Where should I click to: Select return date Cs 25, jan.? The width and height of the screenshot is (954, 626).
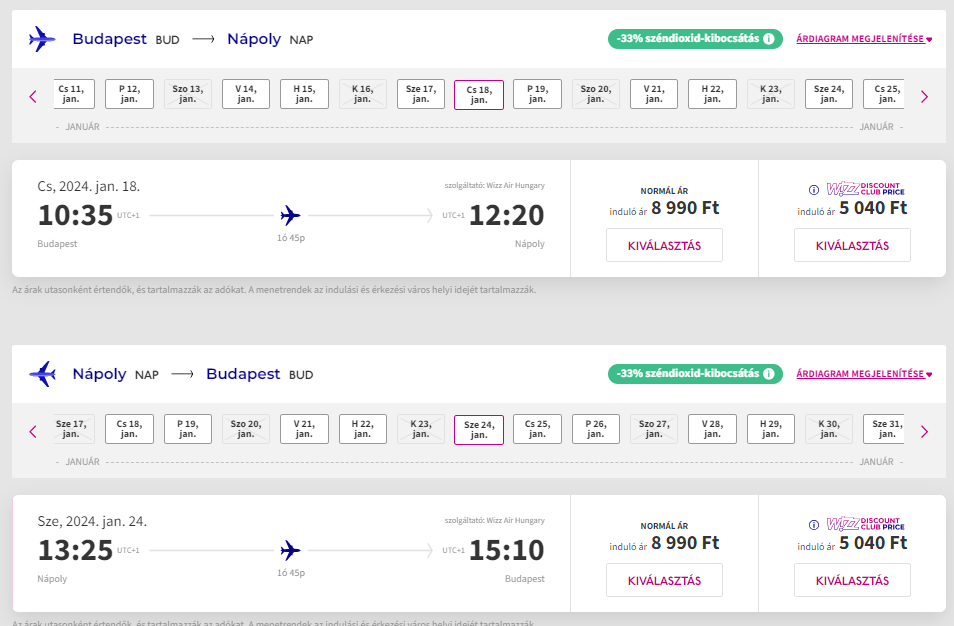537,430
